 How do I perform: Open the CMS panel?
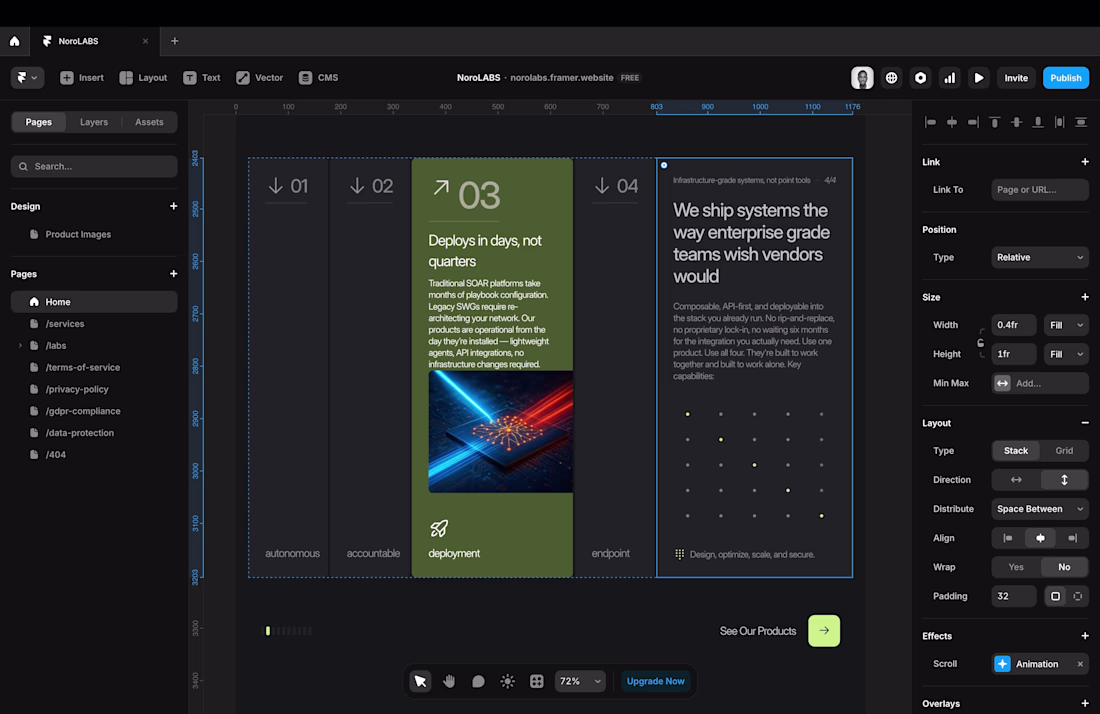coord(318,78)
